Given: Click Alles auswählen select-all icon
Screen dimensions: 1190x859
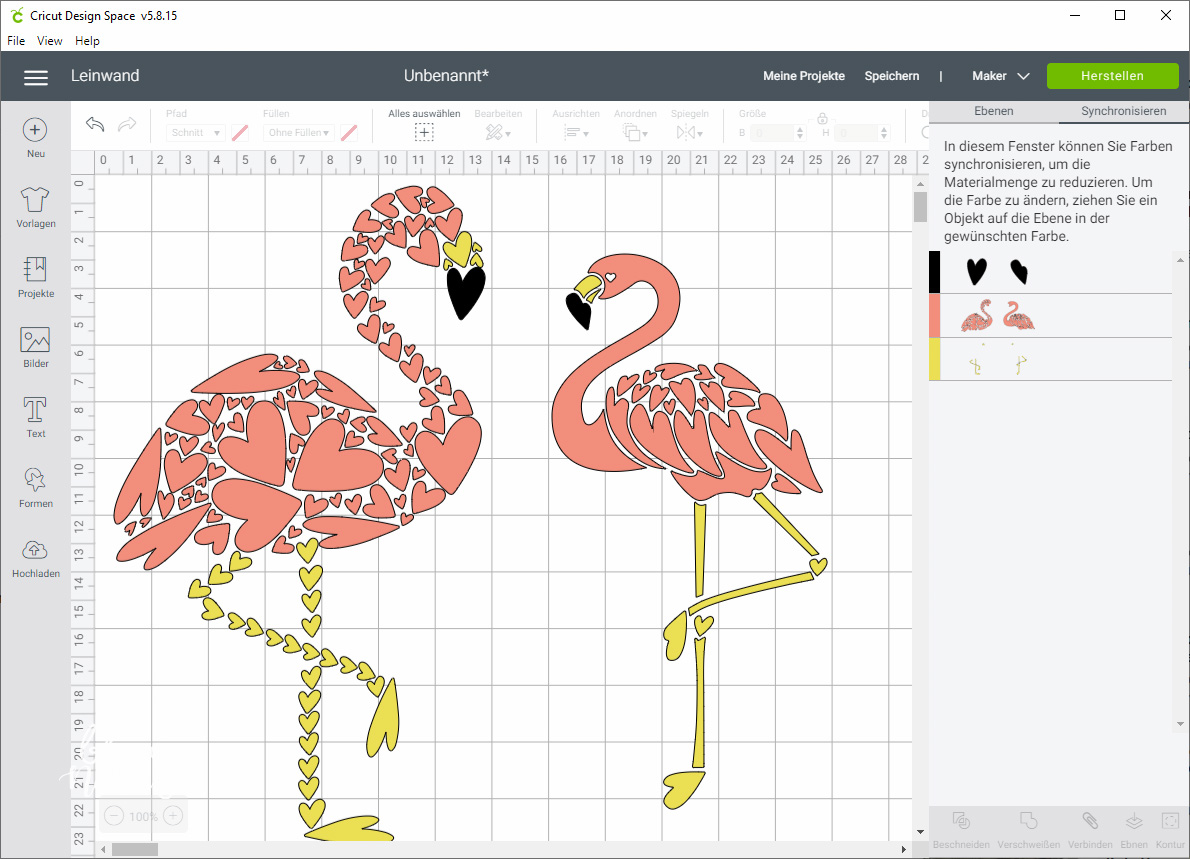Looking at the screenshot, I should coord(424,132).
